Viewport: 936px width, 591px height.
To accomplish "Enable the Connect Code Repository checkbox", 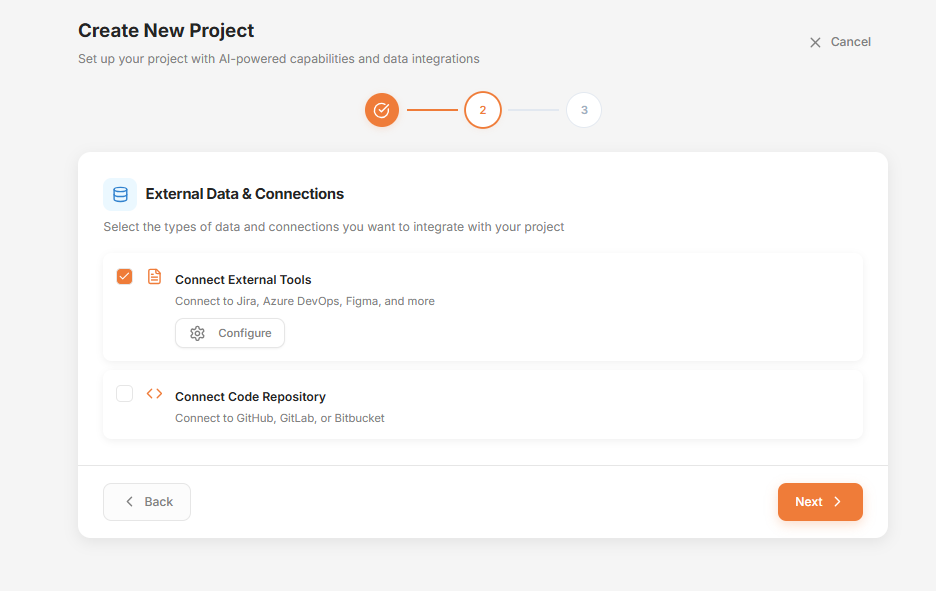I will (x=124, y=394).
